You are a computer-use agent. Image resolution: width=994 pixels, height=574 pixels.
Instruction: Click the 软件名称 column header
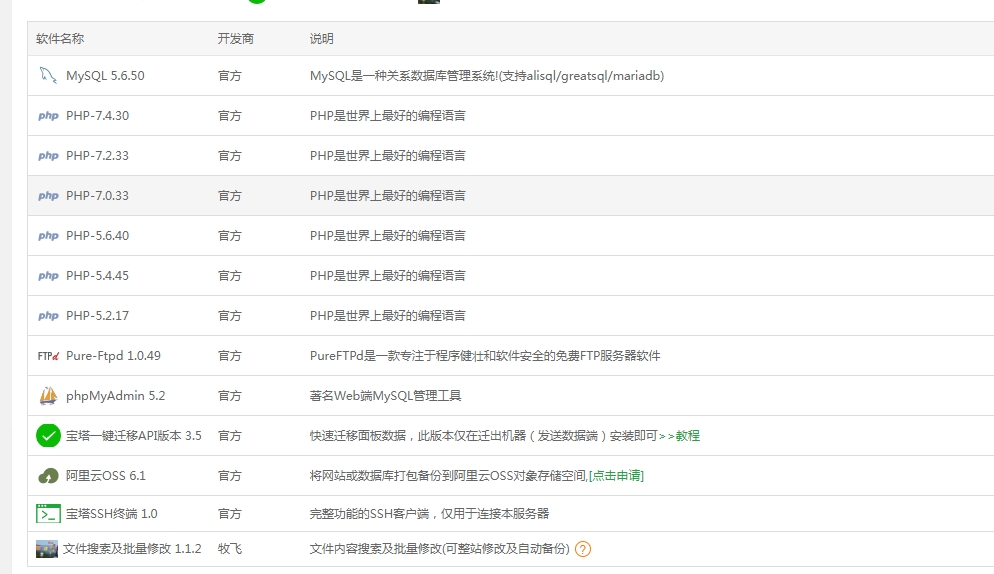coord(60,39)
